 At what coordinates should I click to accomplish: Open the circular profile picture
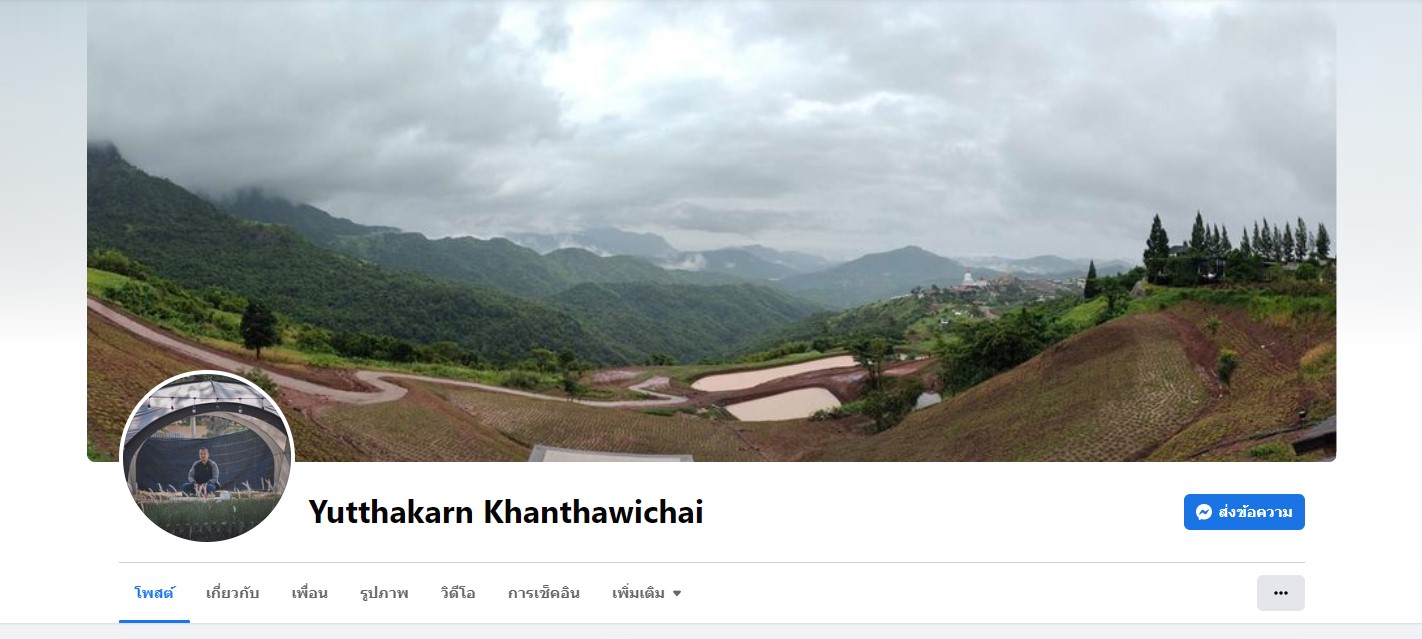pos(207,457)
